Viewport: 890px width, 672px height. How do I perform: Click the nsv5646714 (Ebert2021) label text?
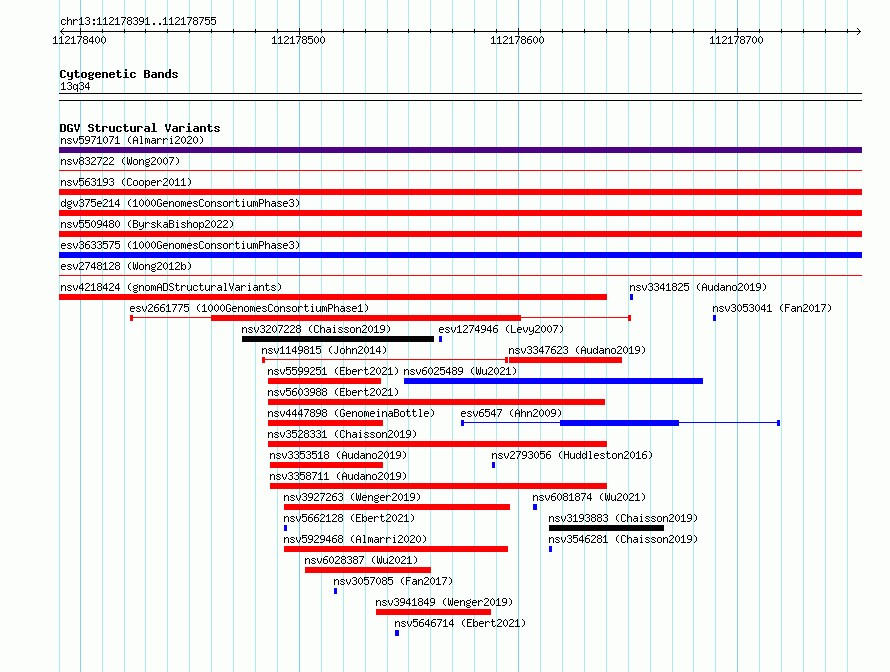460,623
